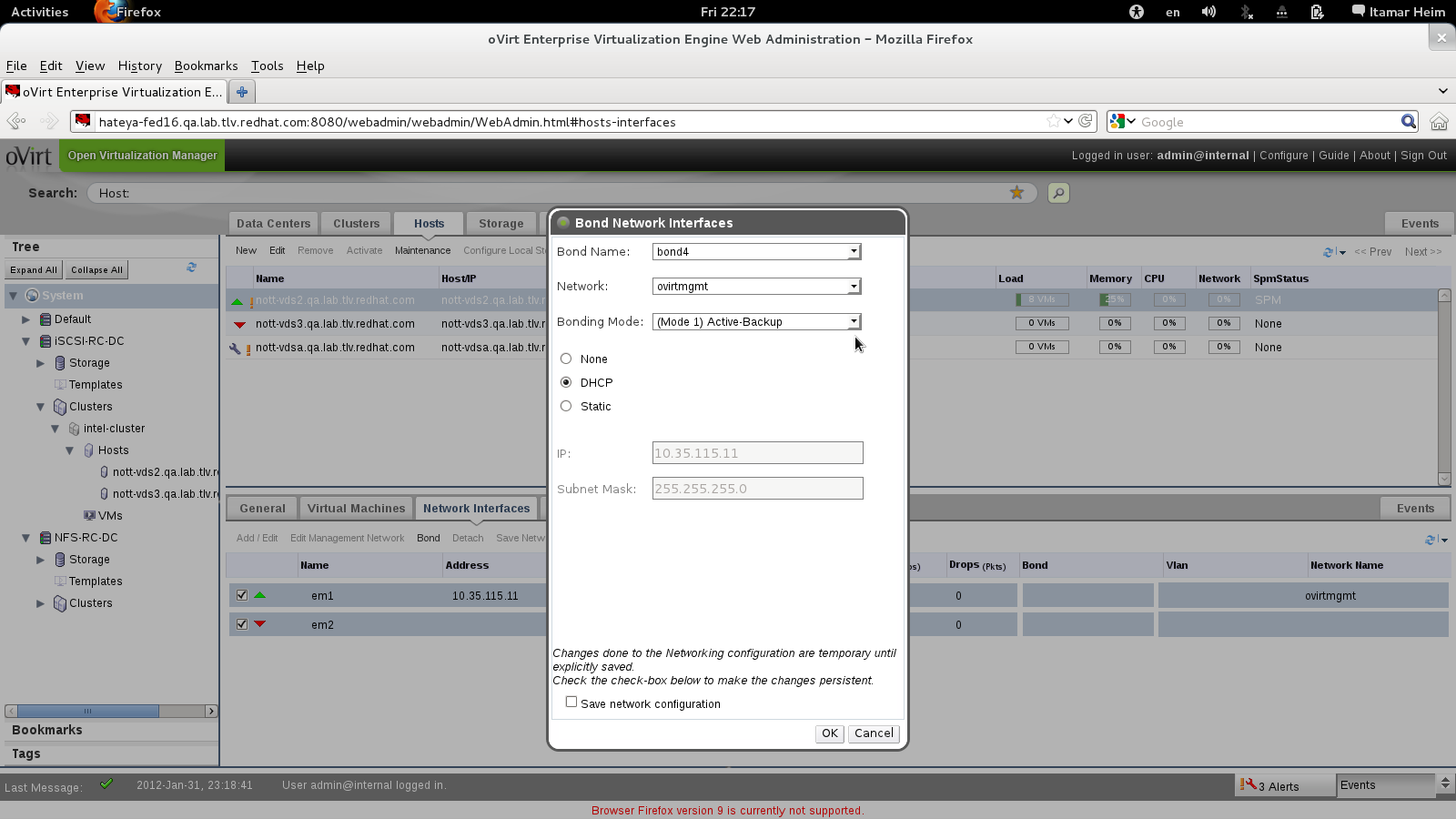Collapse the System tree node

[x=13, y=296]
